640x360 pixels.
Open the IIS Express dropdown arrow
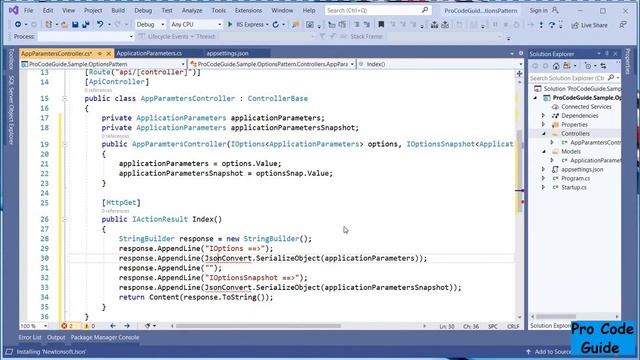267,25
